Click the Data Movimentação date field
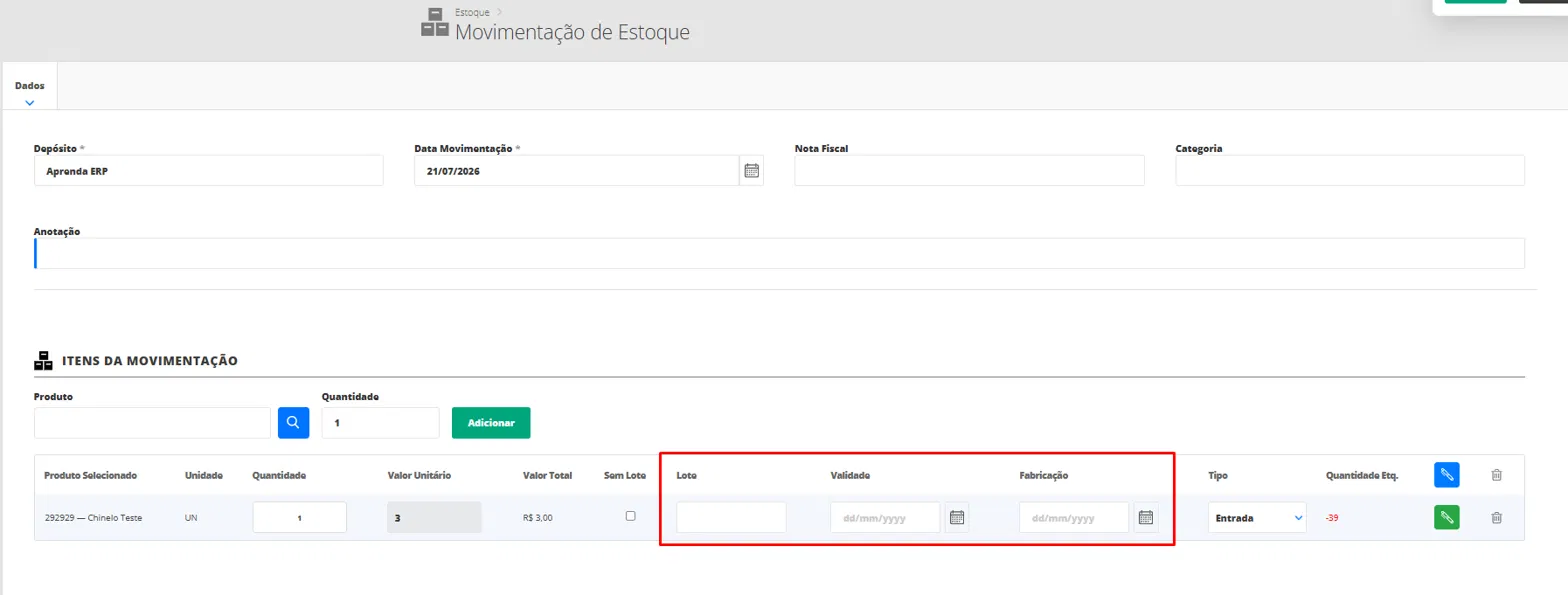1568x595 pixels. [577, 171]
